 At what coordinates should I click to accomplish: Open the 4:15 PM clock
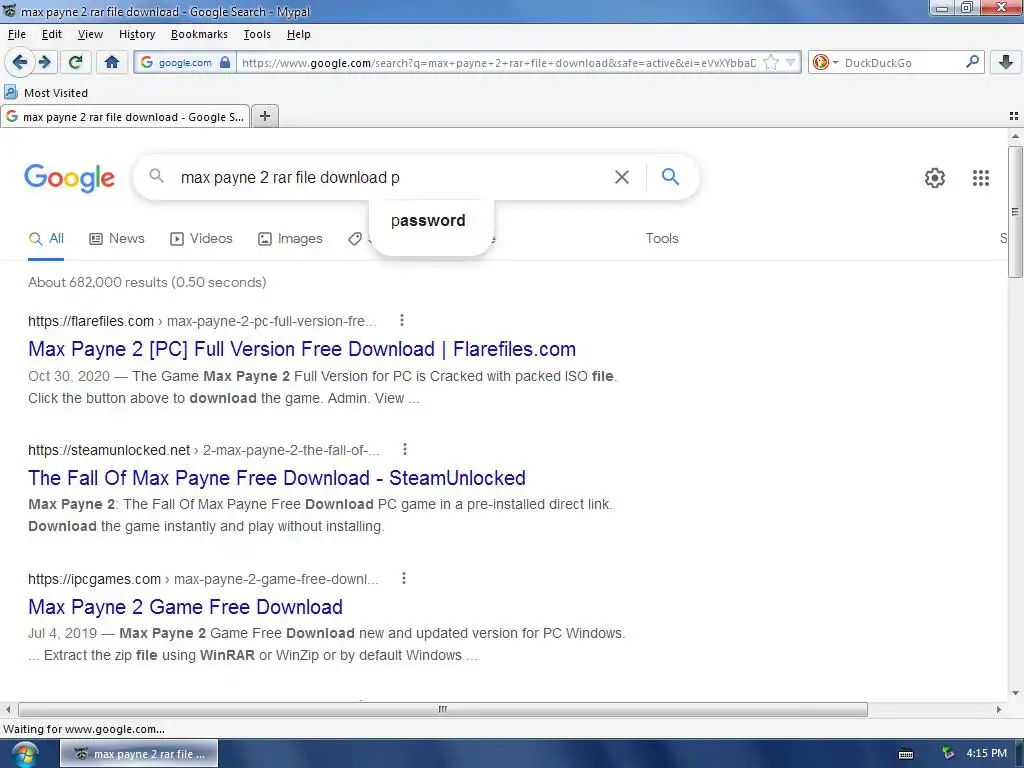(986, 753)
